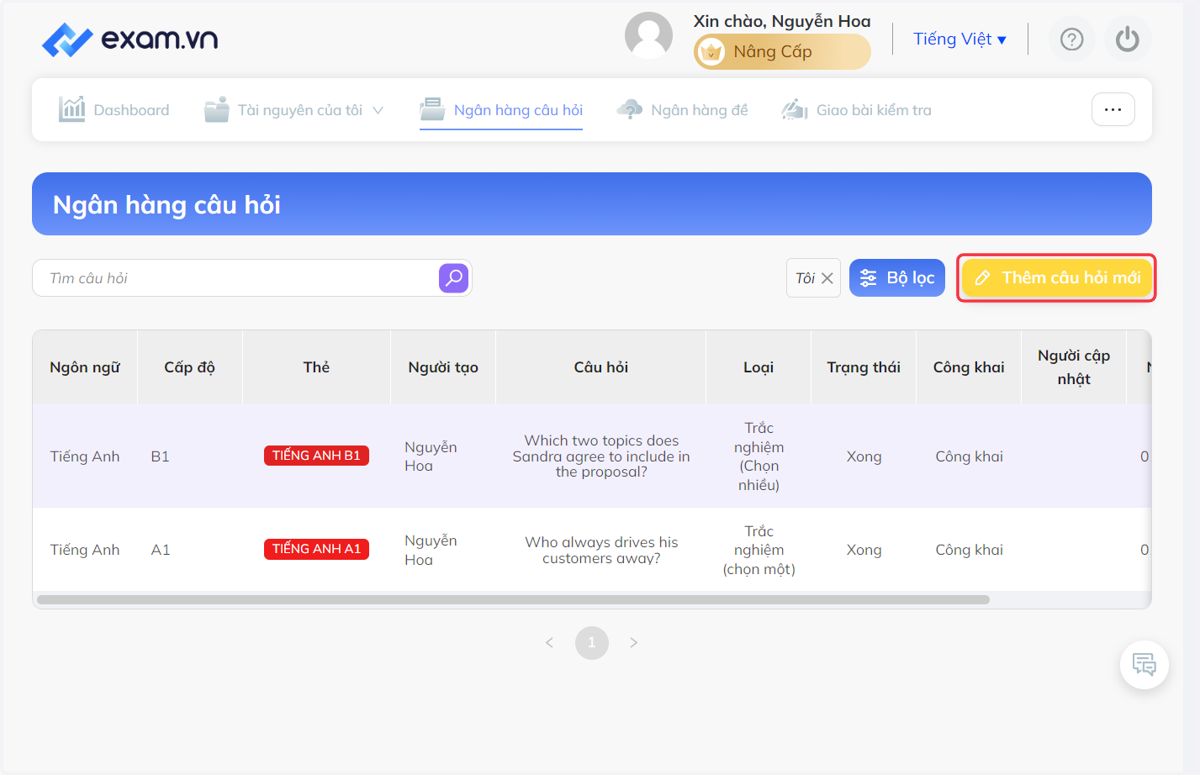The width and height of the screenshot is (1200, 775).
Task: Click the Nâng Cấp upgrade button
Action: tap(782, 52)
